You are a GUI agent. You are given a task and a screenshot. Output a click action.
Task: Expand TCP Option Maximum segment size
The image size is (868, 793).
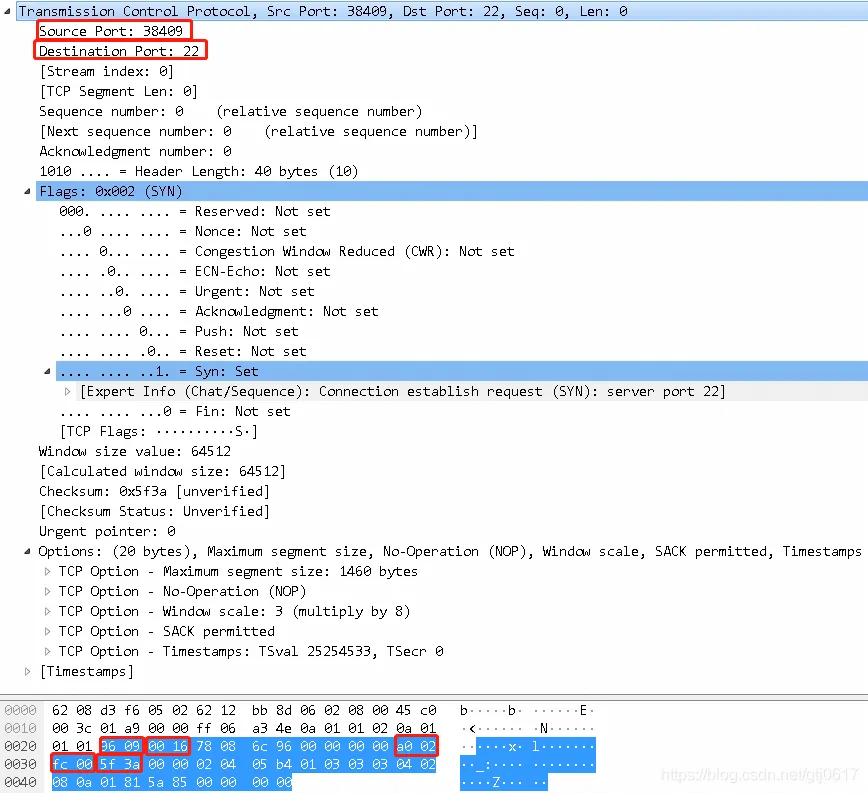tap(48, 572)
